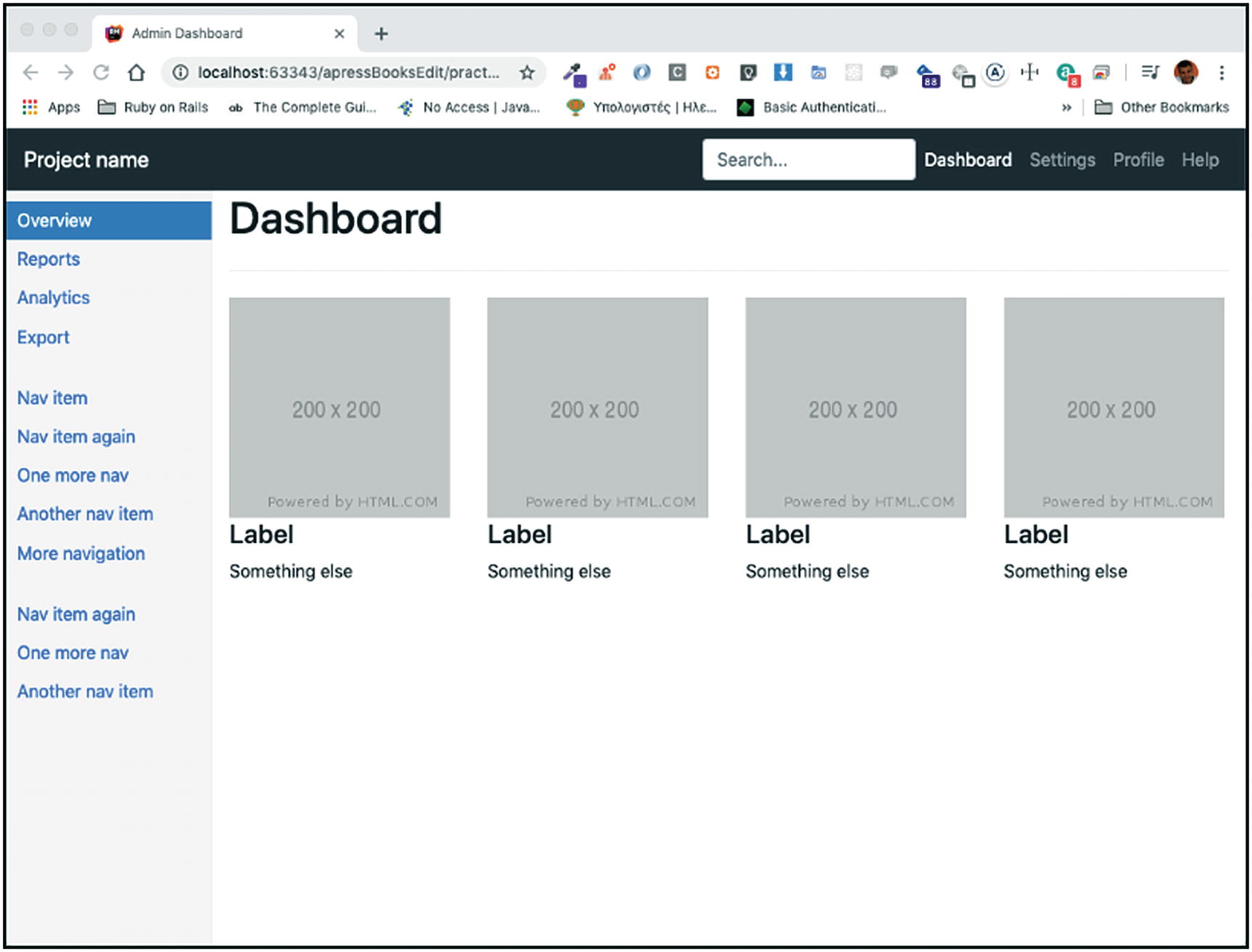1252x952 pixels.
Task: Click the first 200 x 200 placeholder image
Action: [339, 407]
